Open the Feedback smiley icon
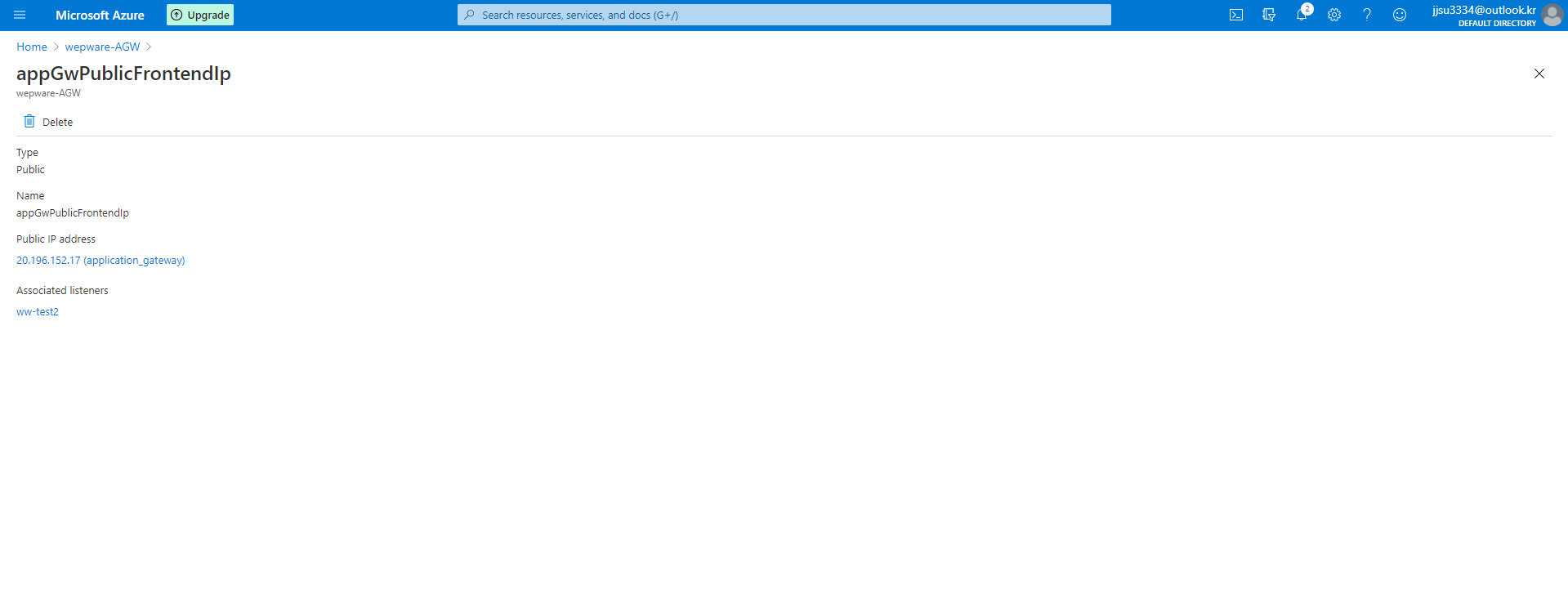Viewport: 1568px width, 594px height. tap(1400, 15)
